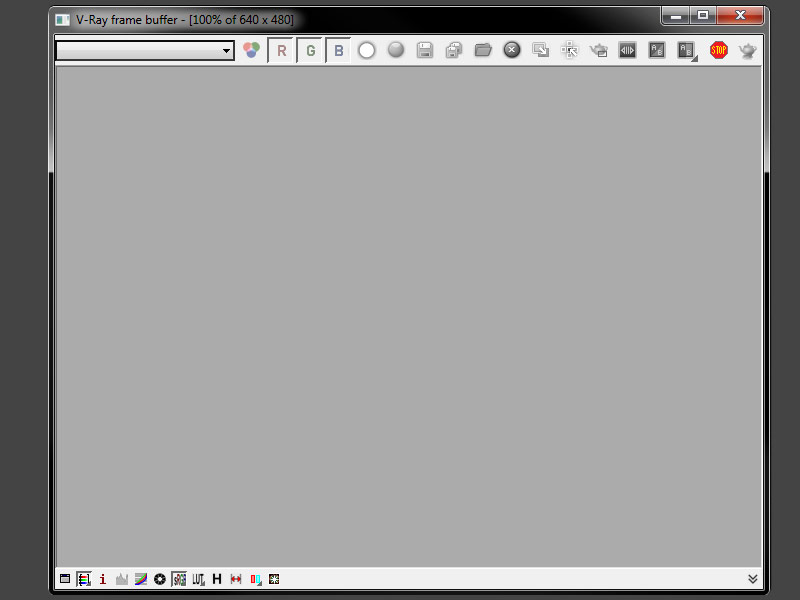800x600 pixels.
Task: Maximize the V-Ray frame buffer window
Action: (703, 16)
